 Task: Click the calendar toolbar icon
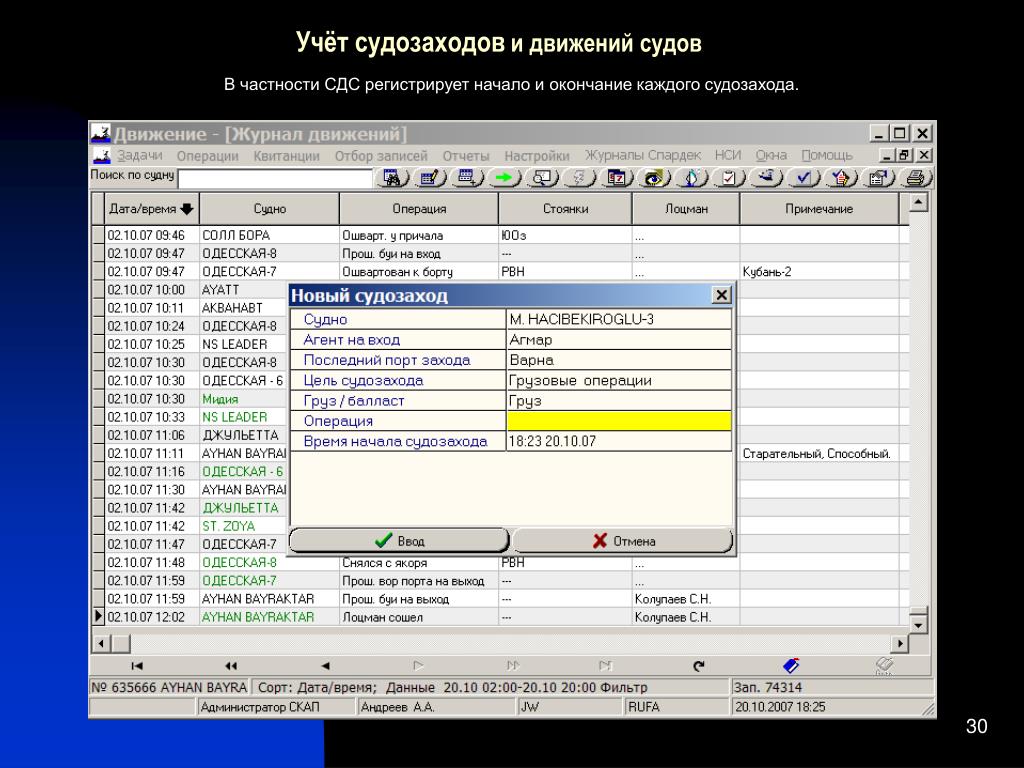[616, 178]
